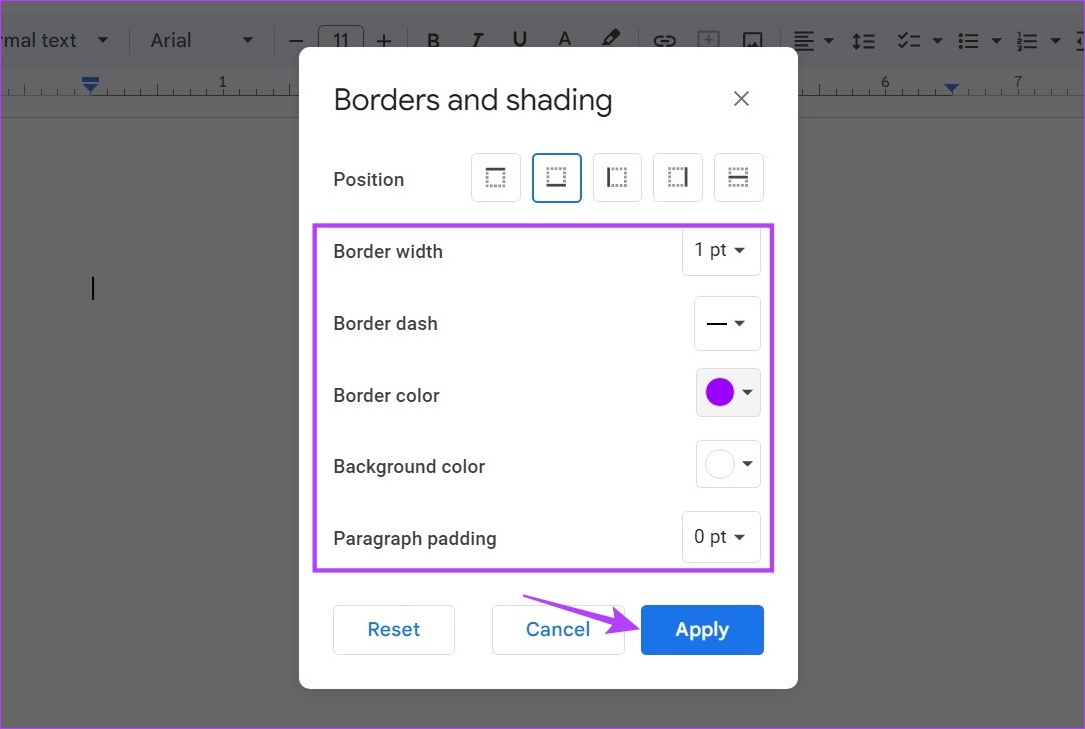Open the Border width dropdown
The width and height of the screenshot is (1085, 729).
(x=721, y=250)
